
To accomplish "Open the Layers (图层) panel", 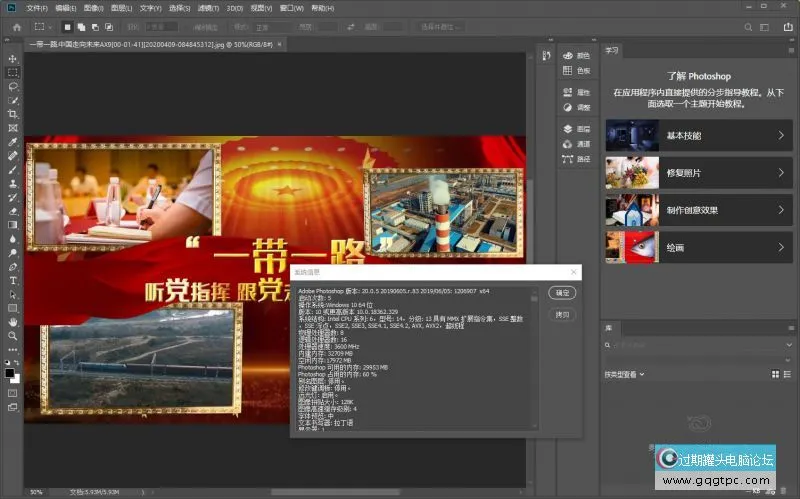I will 577,129.
